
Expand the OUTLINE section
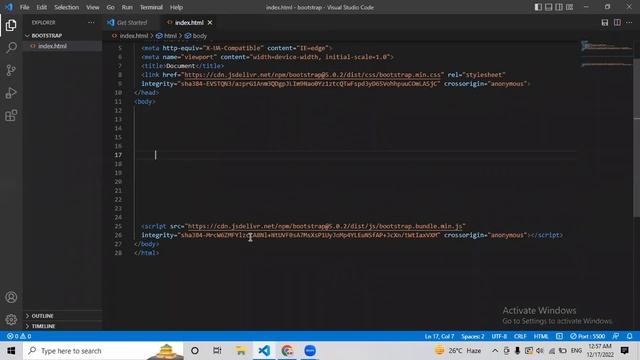tap(62, 316)
